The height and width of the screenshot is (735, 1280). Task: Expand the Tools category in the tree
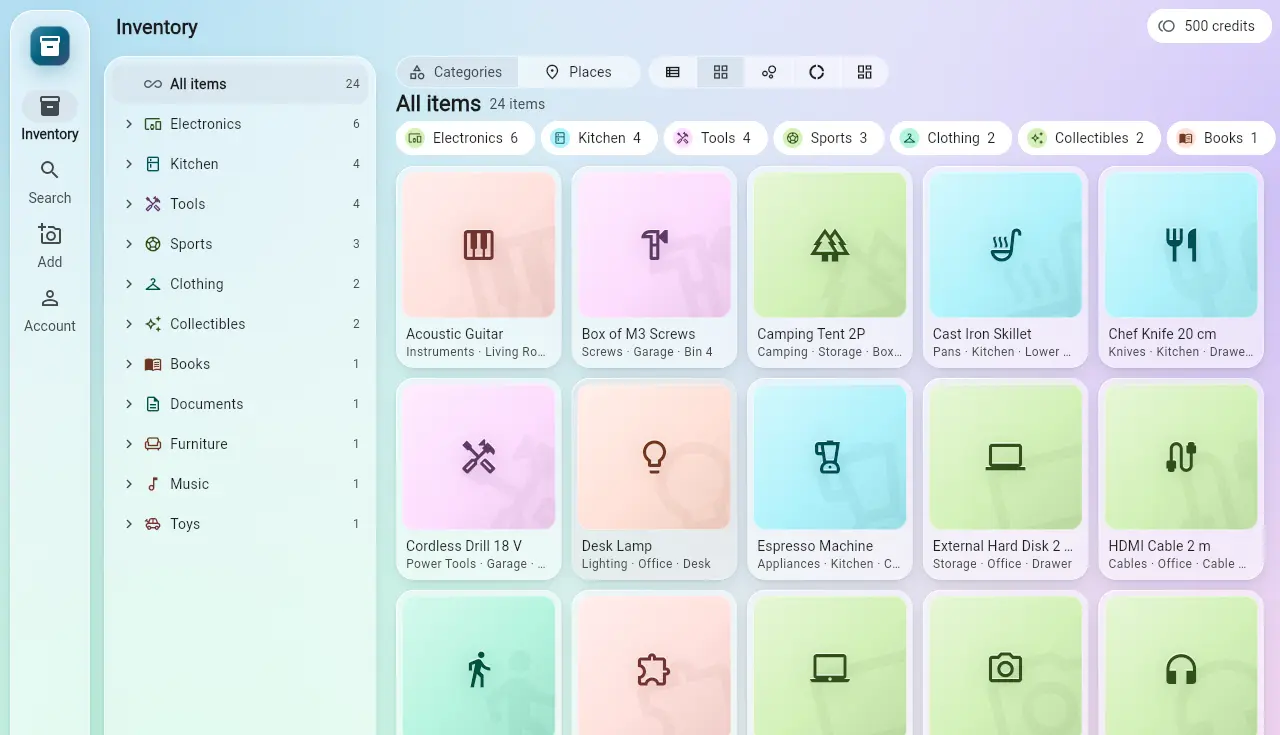point(129,204)
